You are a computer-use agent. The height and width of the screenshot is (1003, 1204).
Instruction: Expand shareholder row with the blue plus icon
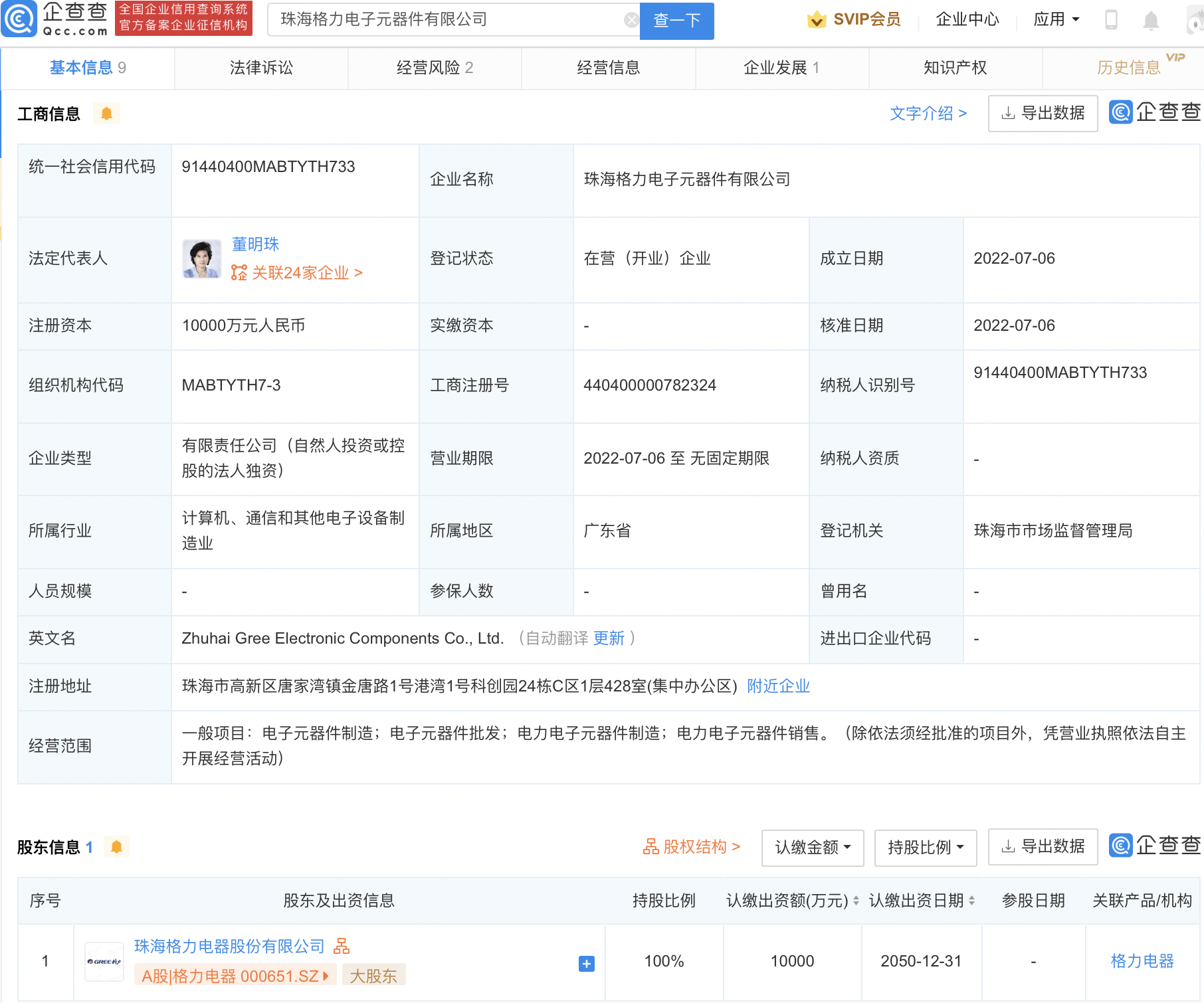coord(587,964)
